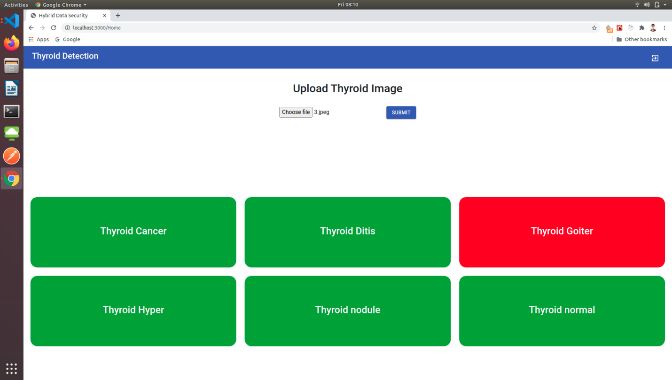Reload the localhost page
672x380 pixels.
coord(54,27)
